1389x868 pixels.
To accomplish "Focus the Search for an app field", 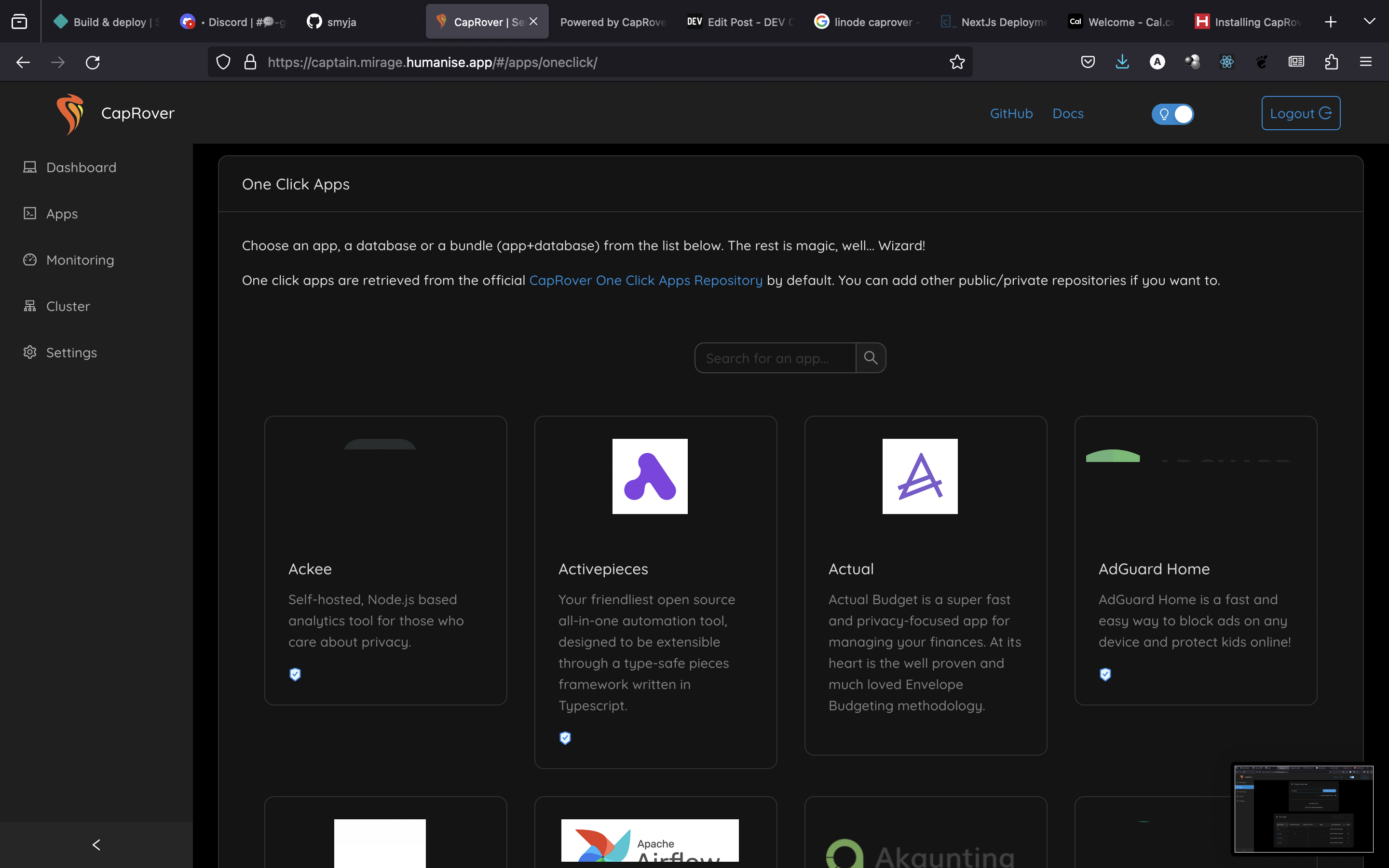I will point(775,358).
